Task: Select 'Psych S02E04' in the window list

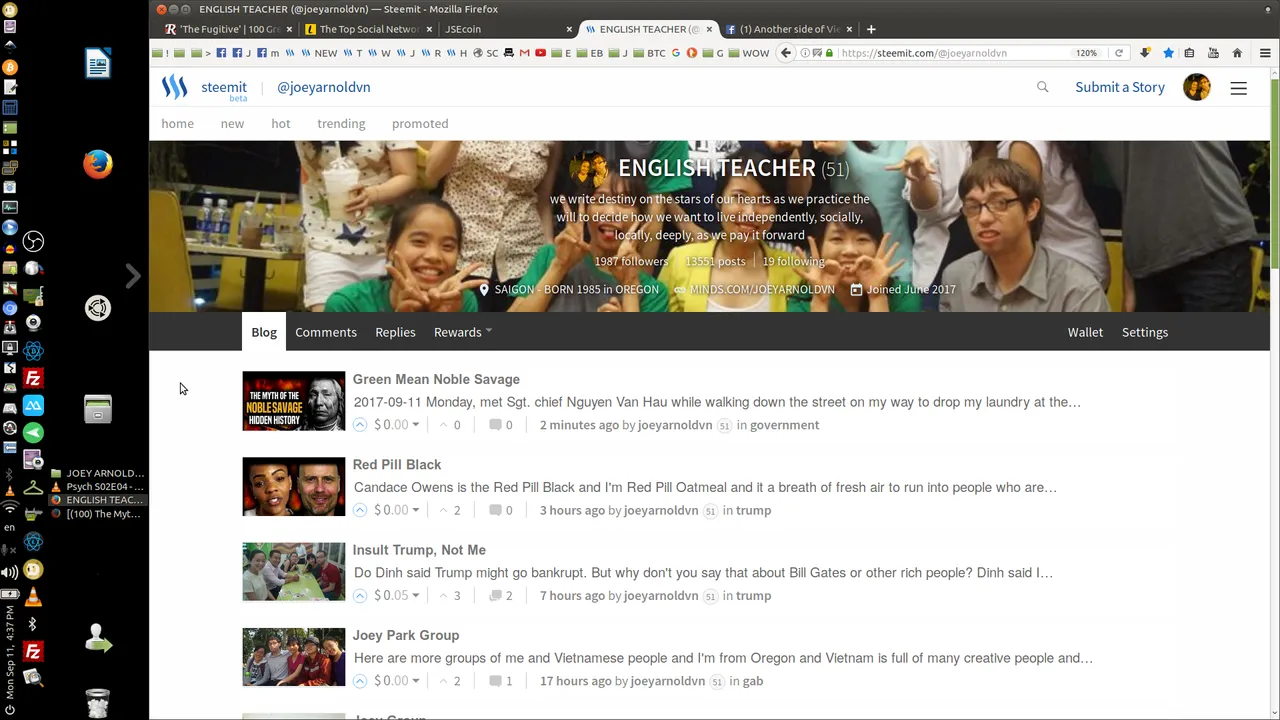Action: (x=97, y=487)
